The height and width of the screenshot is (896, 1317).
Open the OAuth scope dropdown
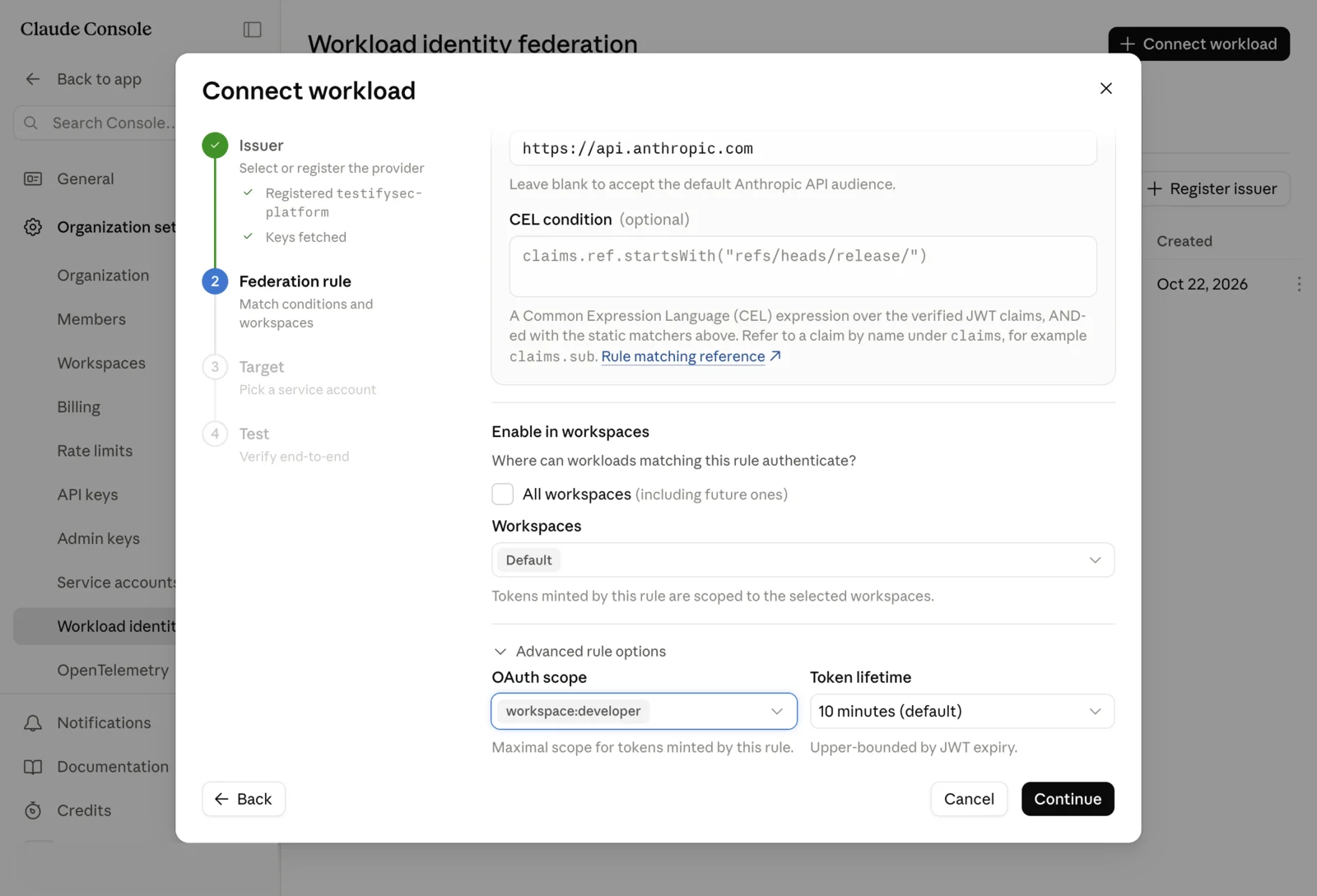pyautogui.click(x=644, y=711)
